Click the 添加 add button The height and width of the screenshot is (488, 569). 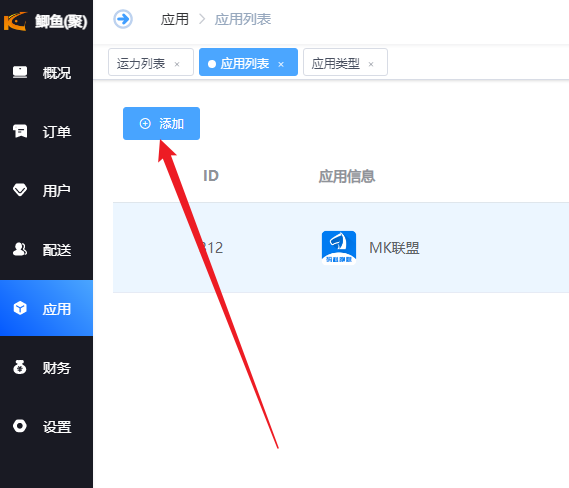coord(161,123)
